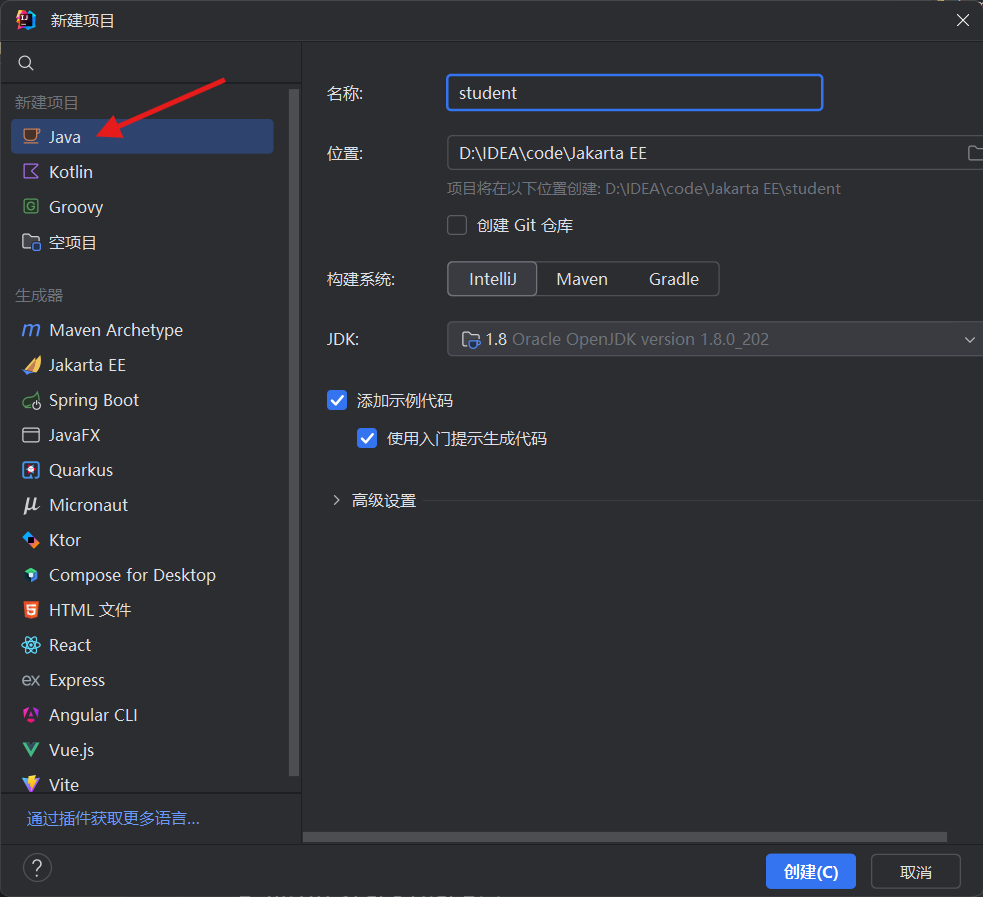983x897 pixels.
Task: Click the Maven Archetype m icon
Action: pyautogui.click(x=31, y=330)
